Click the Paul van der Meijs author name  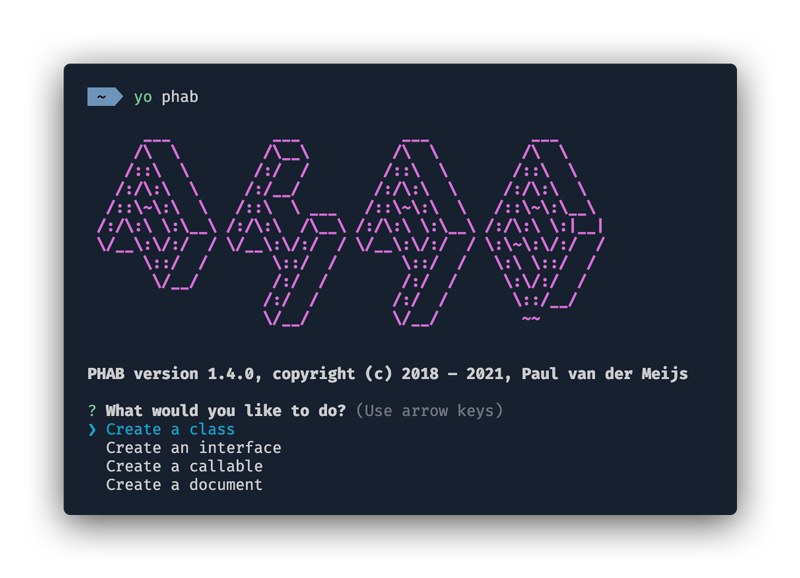pos(605,374)
